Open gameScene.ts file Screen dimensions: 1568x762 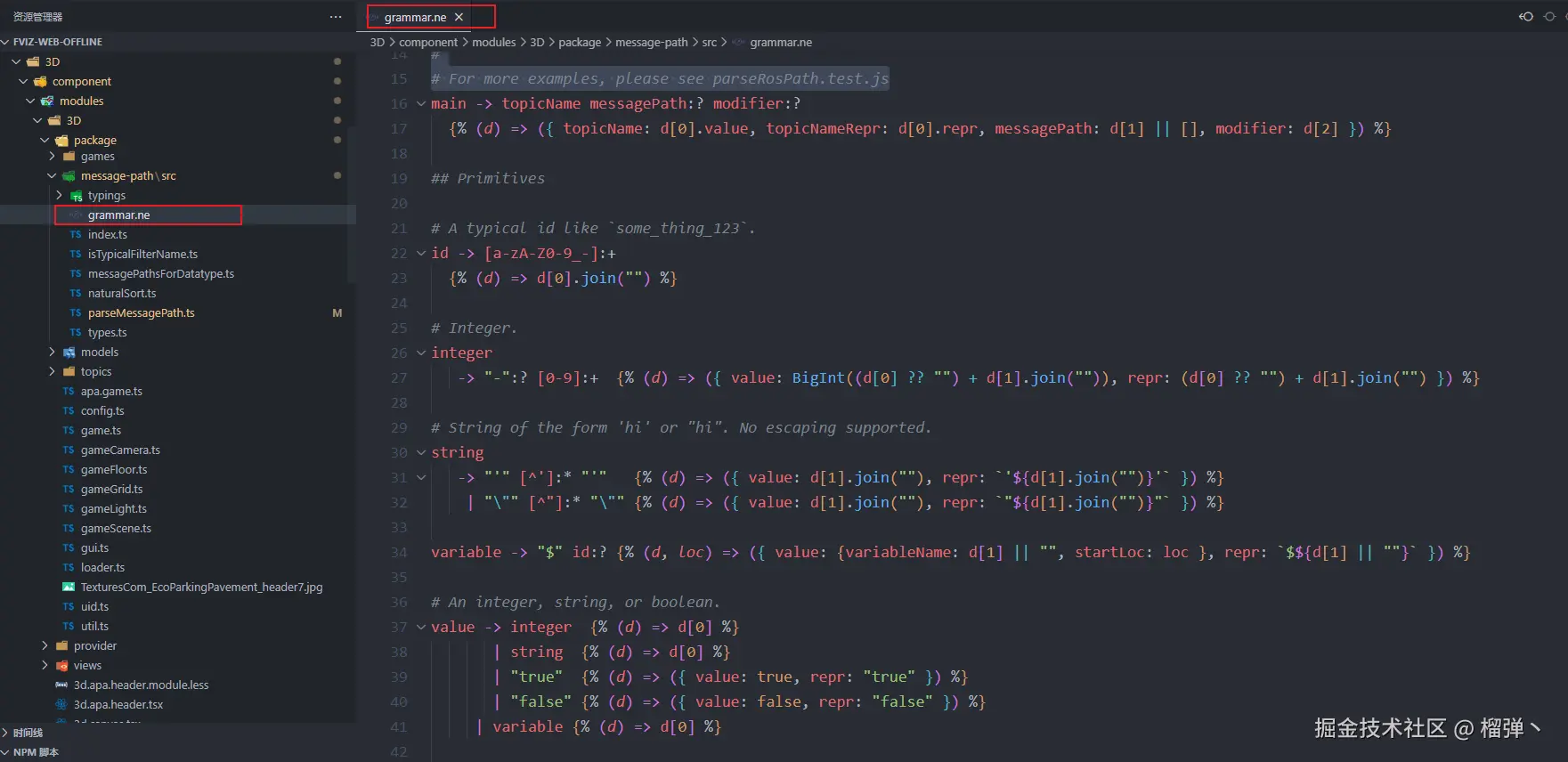pos(116,528)
